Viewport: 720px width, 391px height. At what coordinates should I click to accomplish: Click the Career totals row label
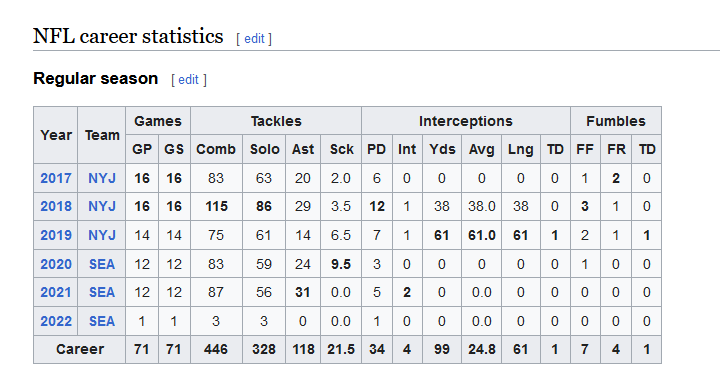pos(80,349)
